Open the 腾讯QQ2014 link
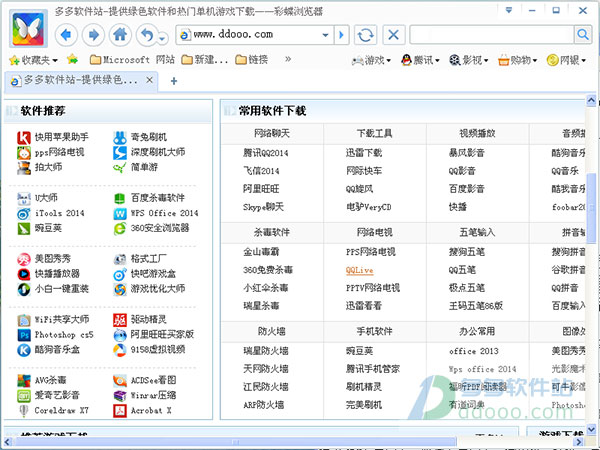The image size is (600, 450). point(266,153)
